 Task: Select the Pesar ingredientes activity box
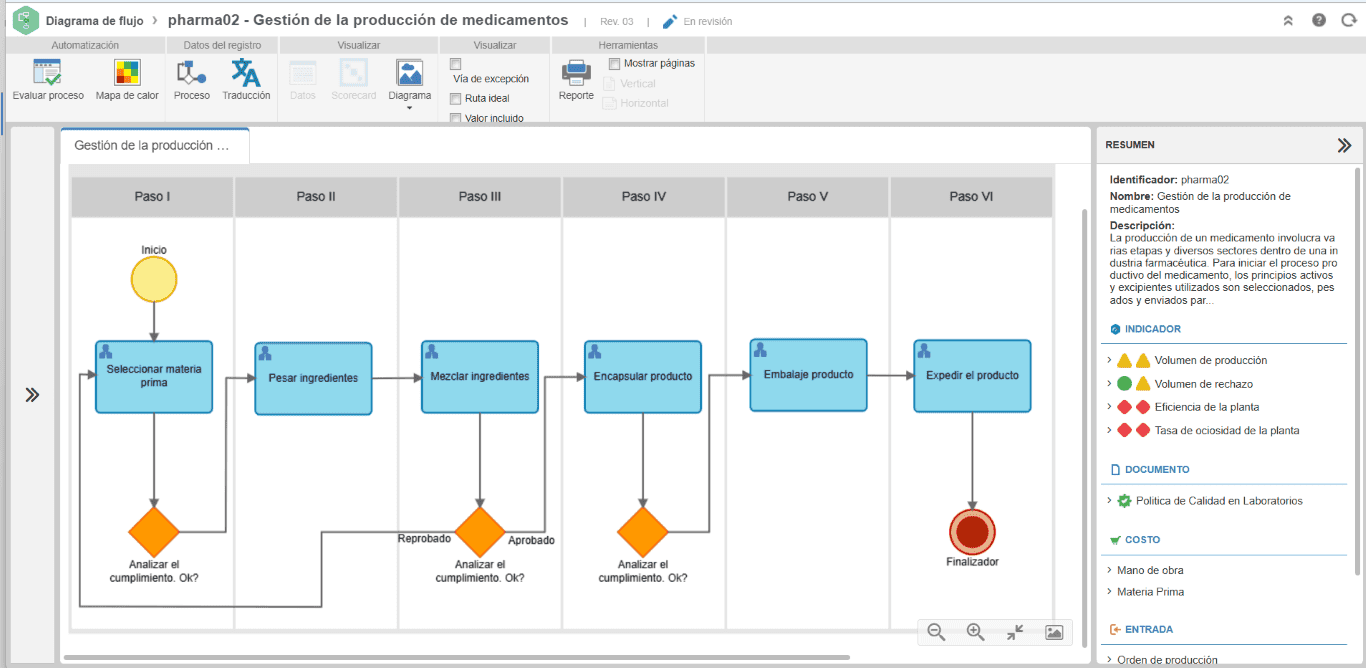(x=313, y=378)
